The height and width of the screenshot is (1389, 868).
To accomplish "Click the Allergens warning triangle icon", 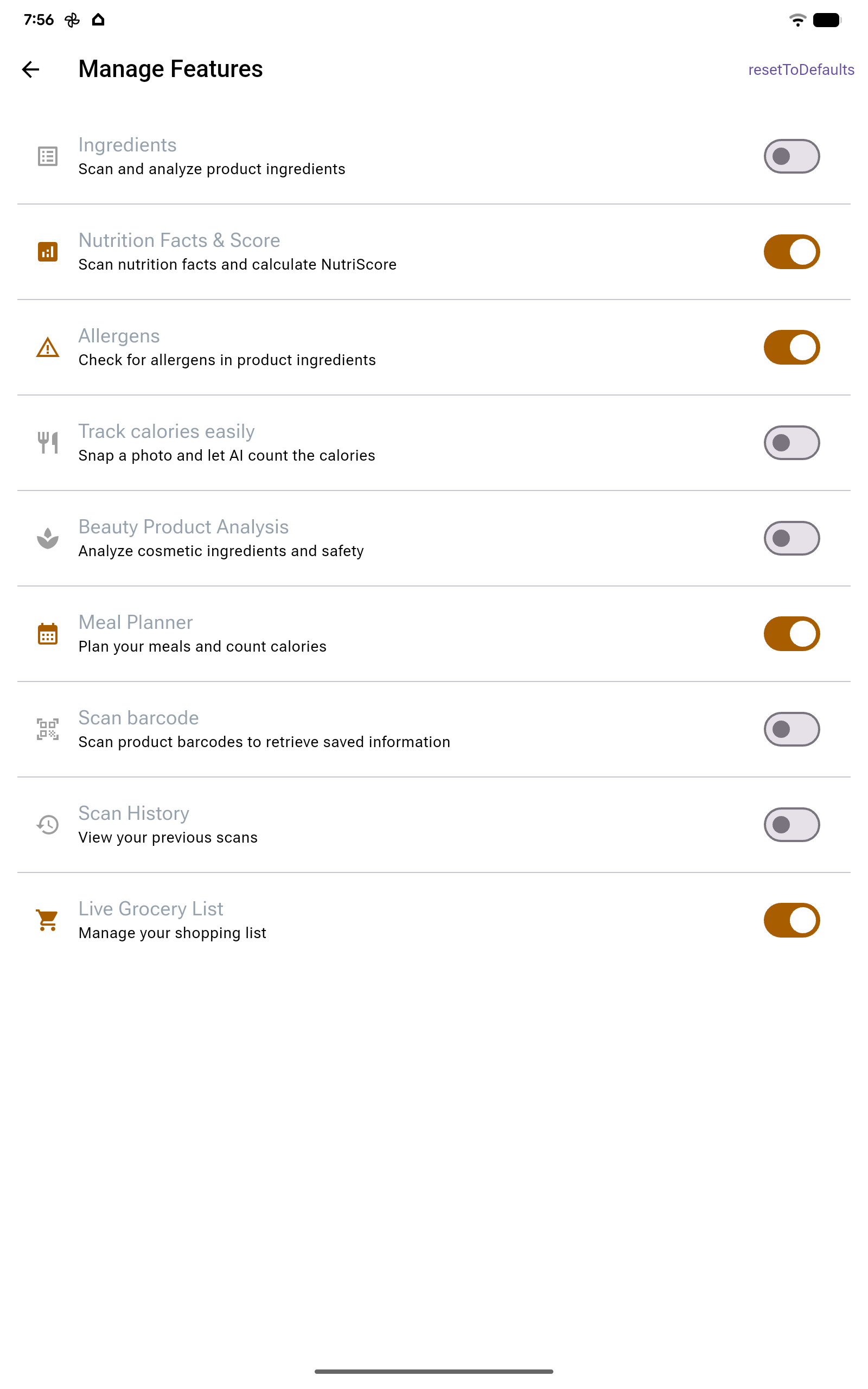I will pyautogui.click(x=48, y=347).
